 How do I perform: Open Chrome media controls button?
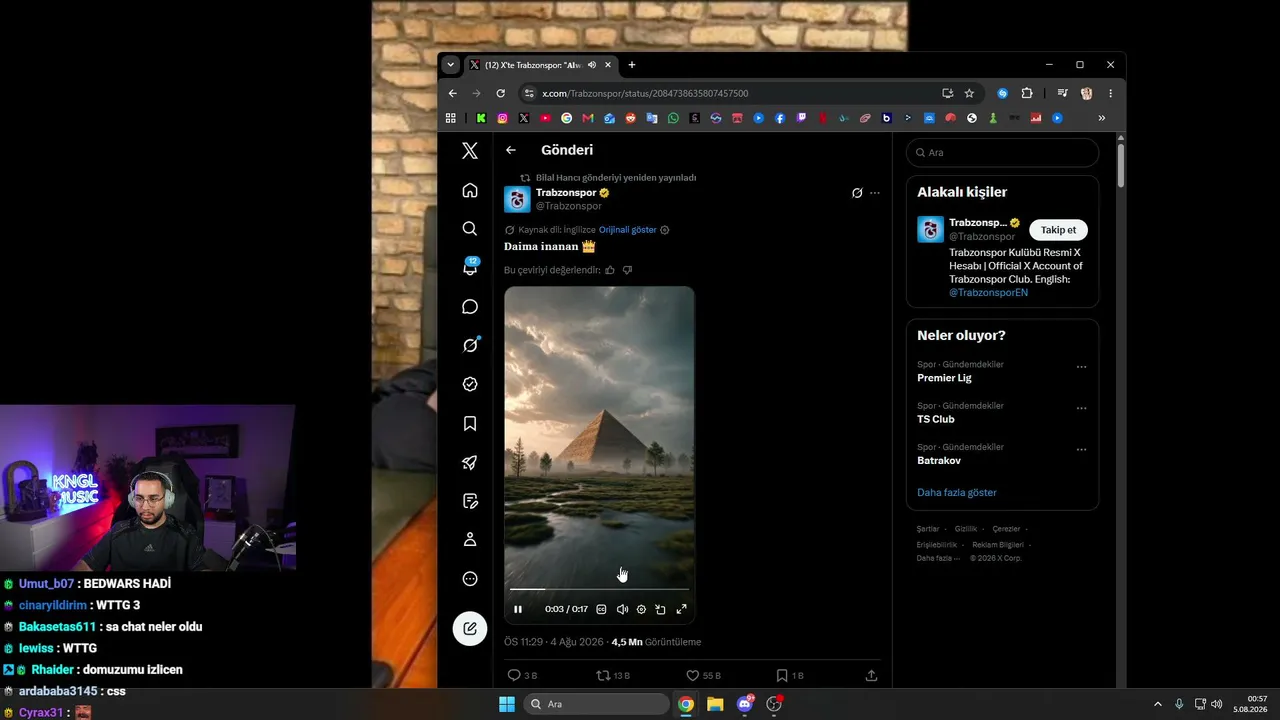pos(1063,93)
